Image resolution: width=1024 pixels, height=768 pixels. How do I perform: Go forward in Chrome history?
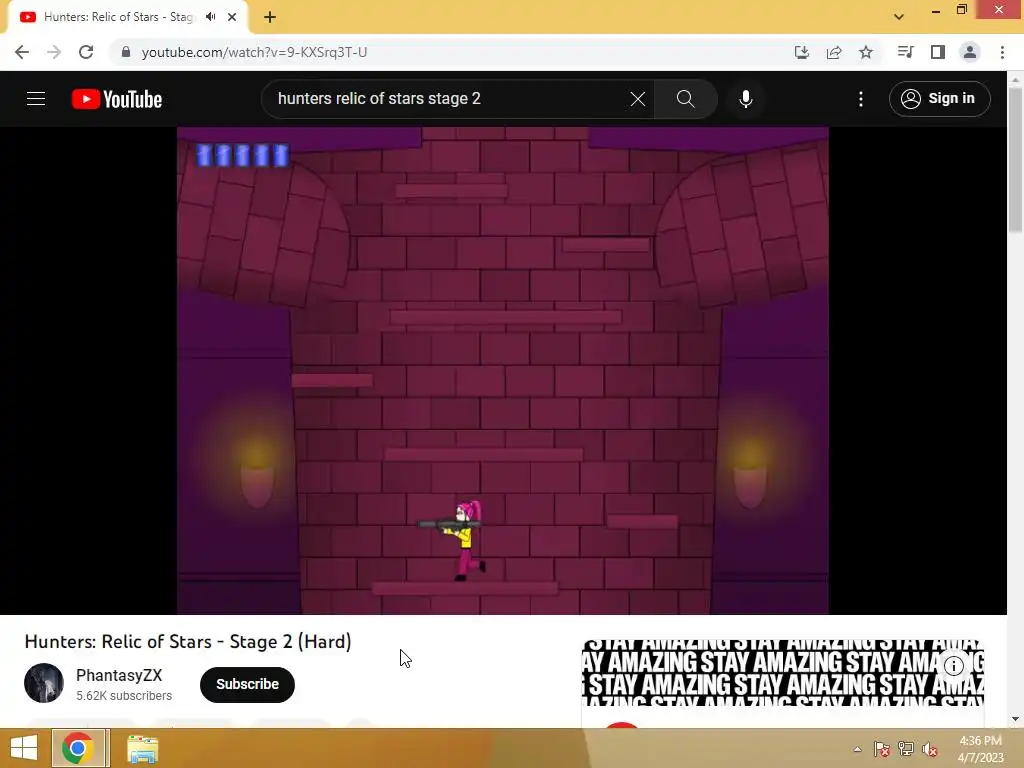point(54,52)
